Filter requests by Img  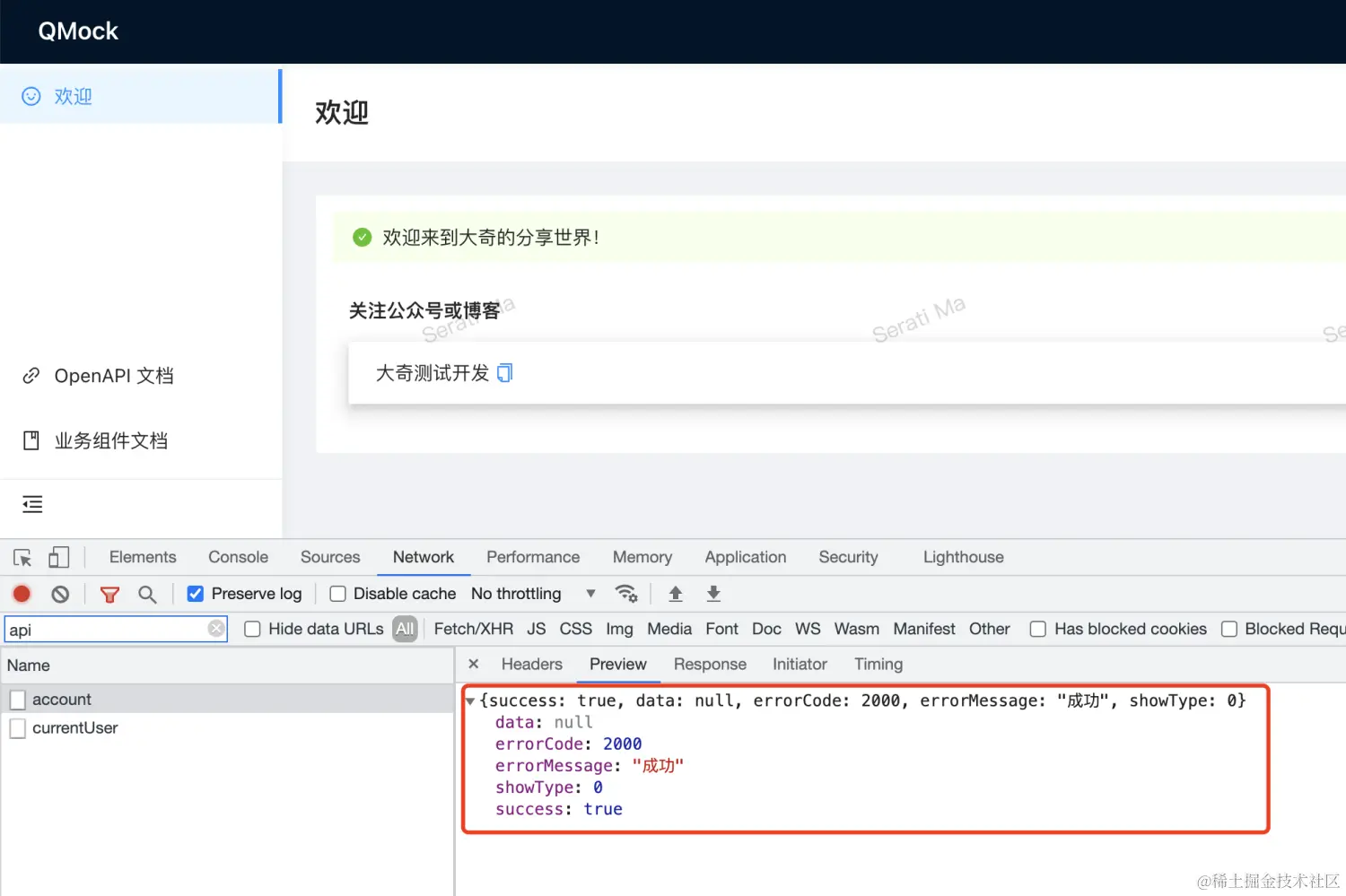[x=619, y=629]
